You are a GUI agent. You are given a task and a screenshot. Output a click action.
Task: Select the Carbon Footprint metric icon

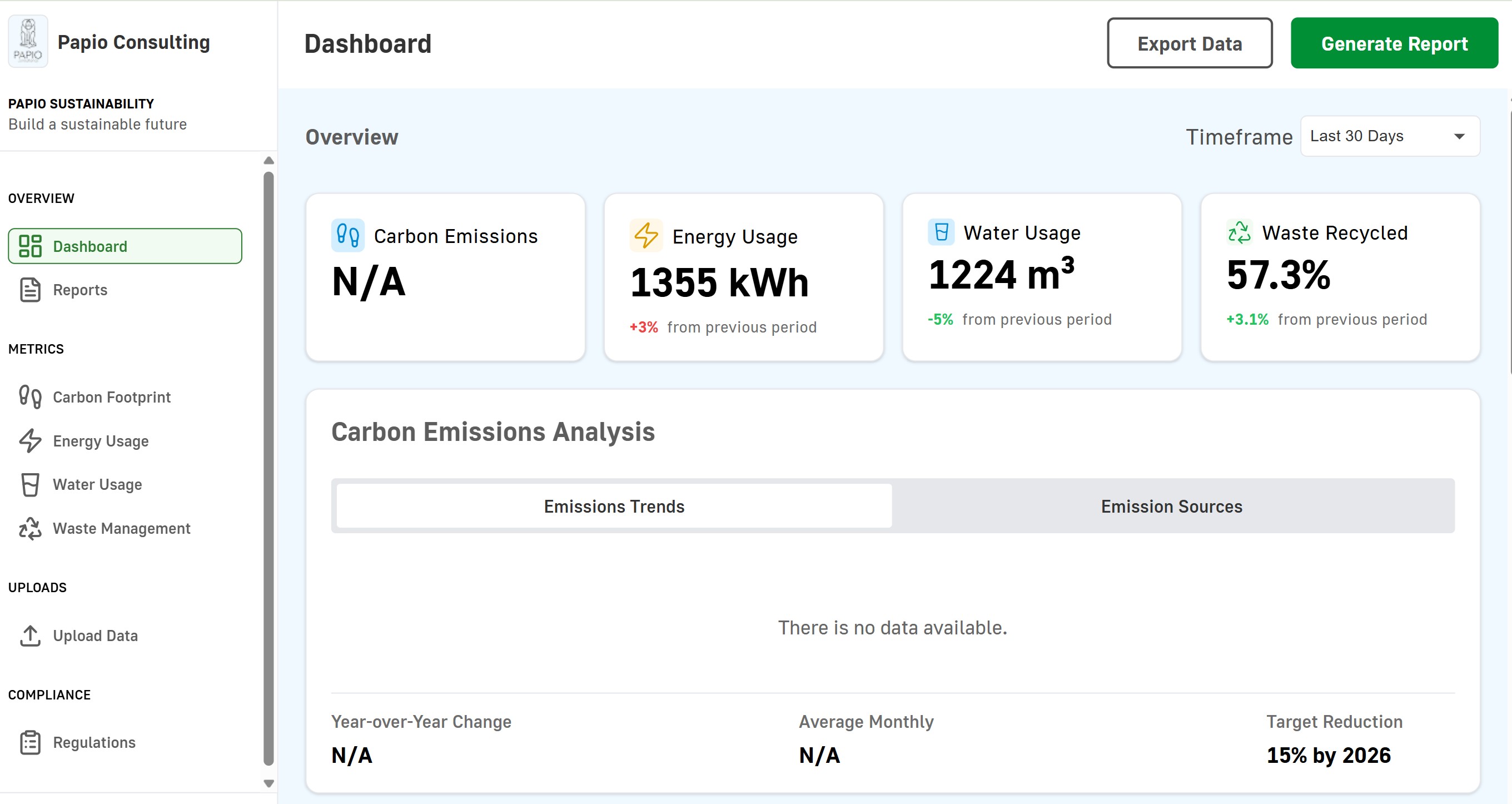pyautogui.click(x=29, y=397)
